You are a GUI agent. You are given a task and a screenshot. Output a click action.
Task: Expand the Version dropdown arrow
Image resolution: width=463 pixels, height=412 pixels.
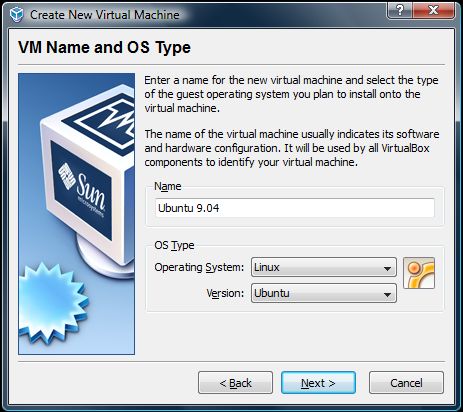click(x=387, y=294)
